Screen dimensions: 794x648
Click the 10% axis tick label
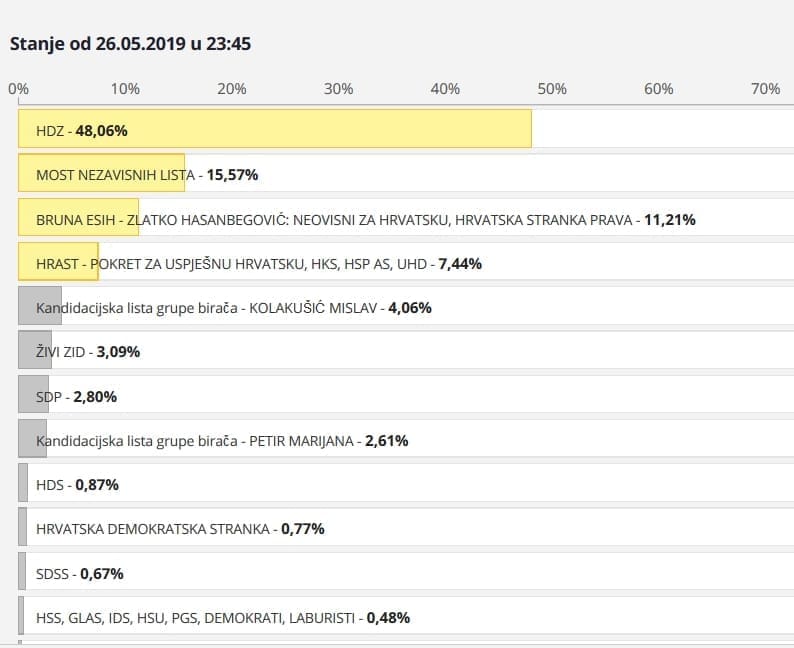(x=125, y=89)
